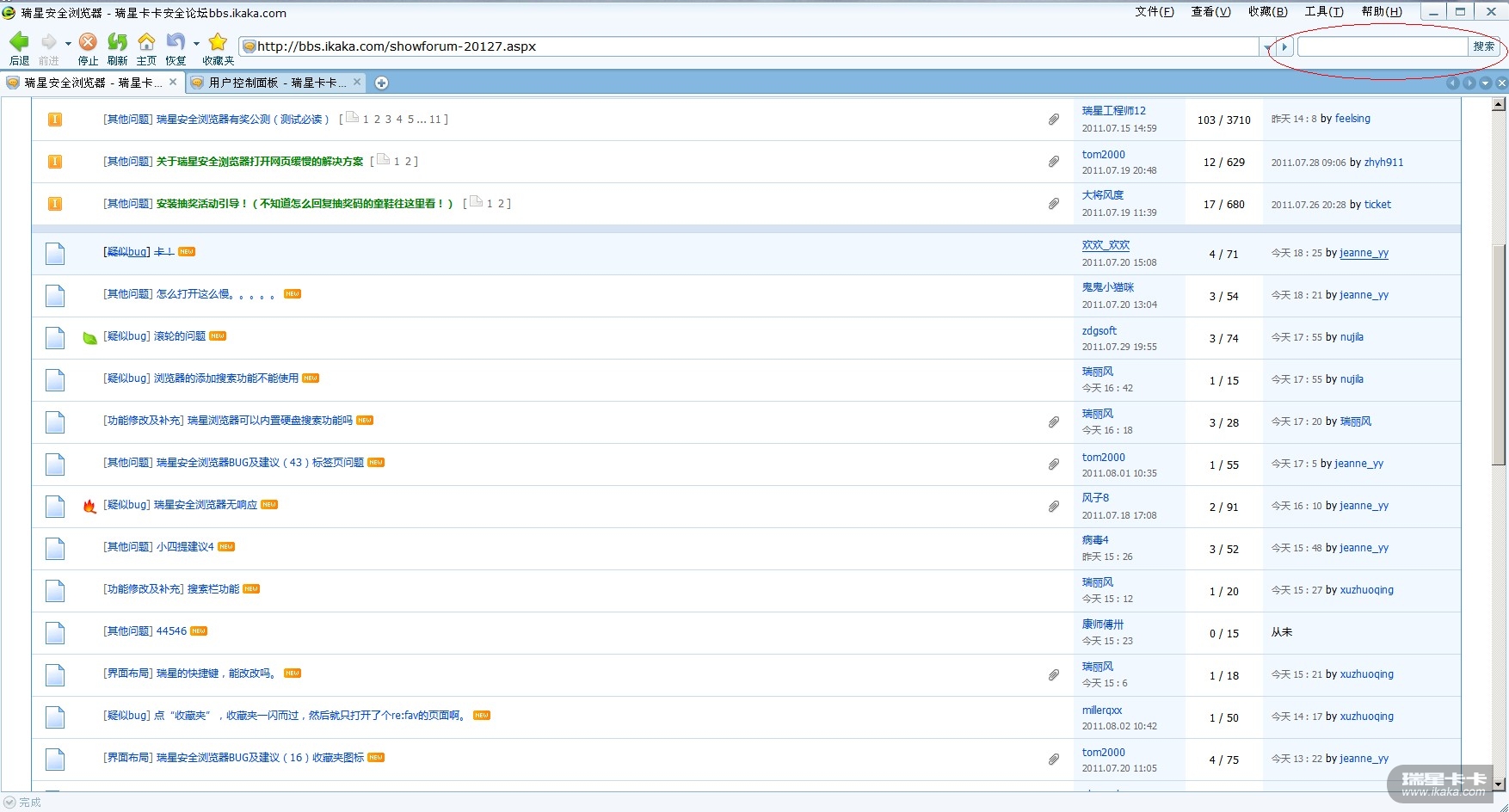1509x812 pixels.
Task: Click the reply count 103 / 3710
Action: click(1224, 120)
